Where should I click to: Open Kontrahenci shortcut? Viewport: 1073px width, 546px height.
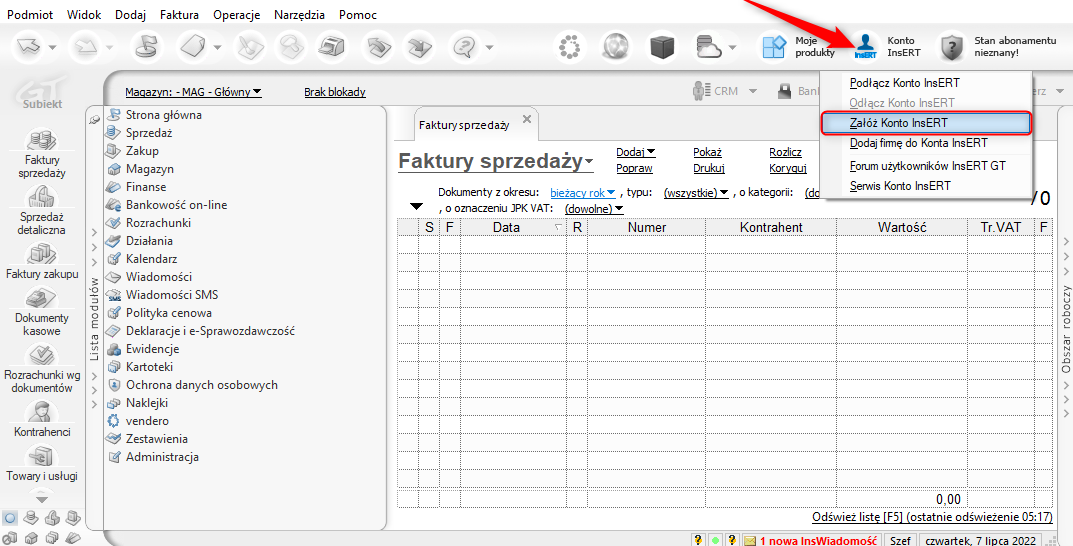[x=42, y=419]
